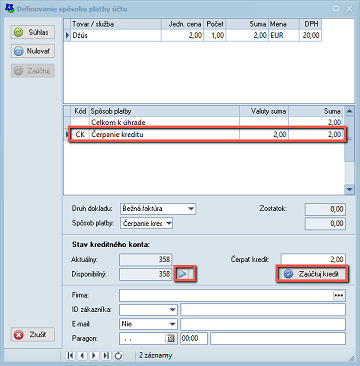Click the Zostatok value field
360x366 pixels.
(325, 210)
